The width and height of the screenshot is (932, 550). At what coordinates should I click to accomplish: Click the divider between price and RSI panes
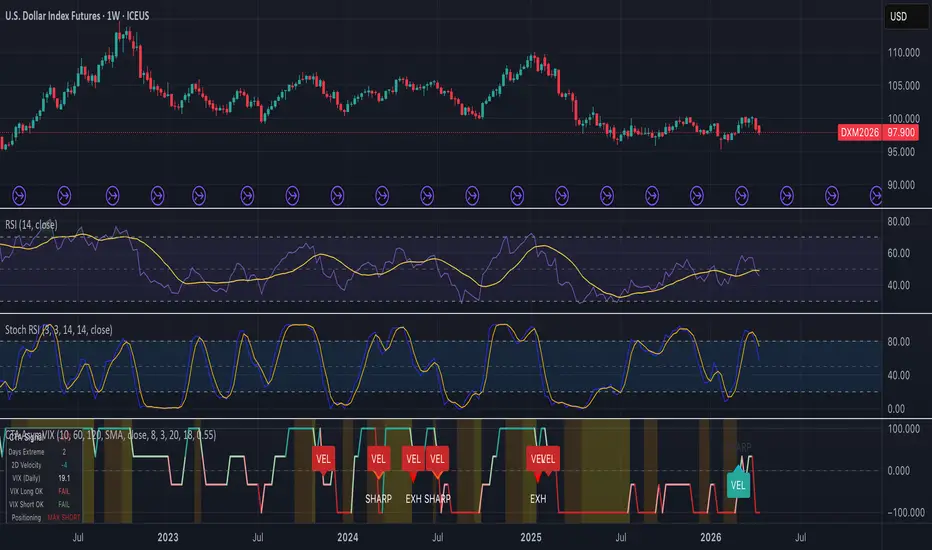466,208
